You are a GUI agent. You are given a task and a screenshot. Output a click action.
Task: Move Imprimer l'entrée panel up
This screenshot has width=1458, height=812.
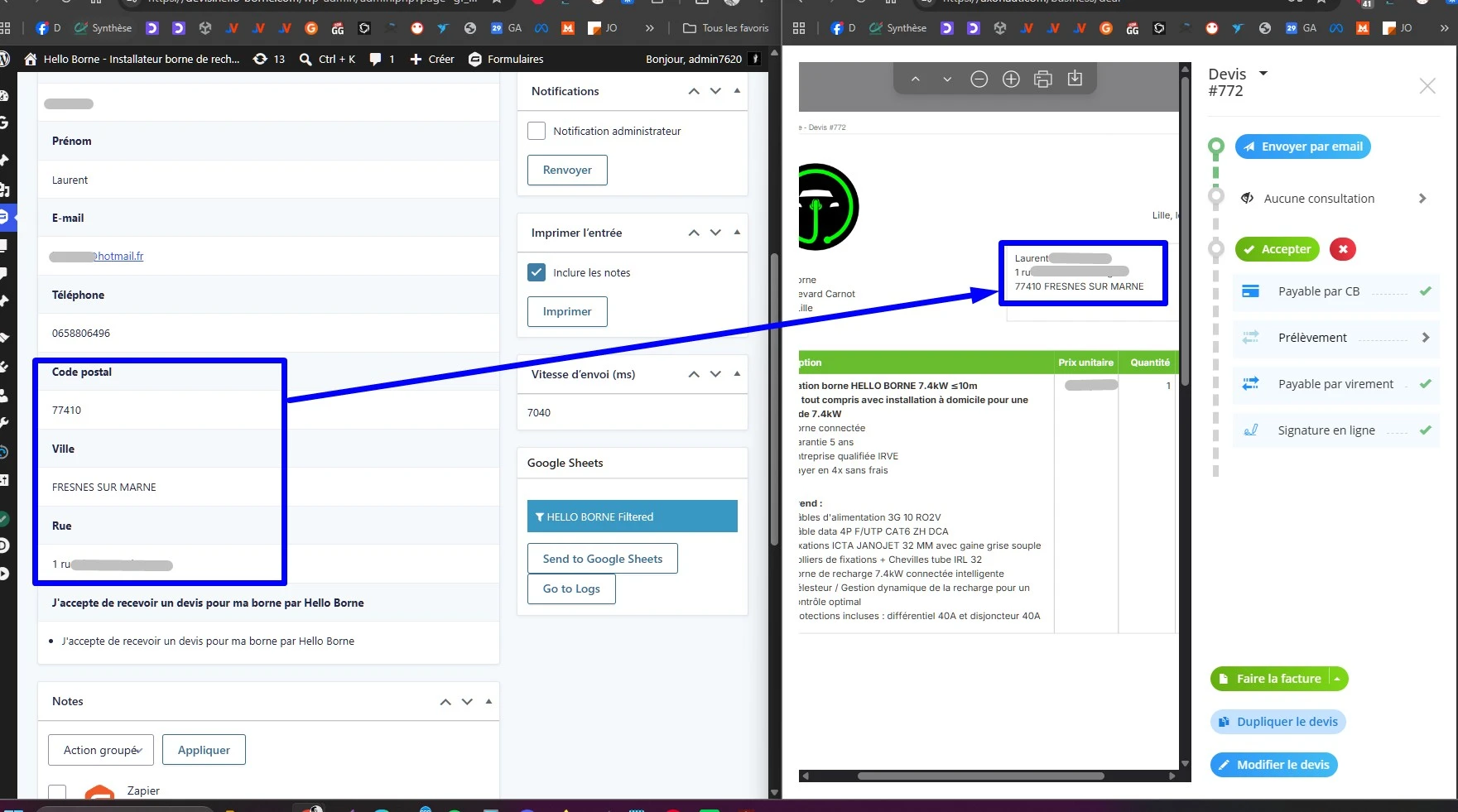(694, 233)
